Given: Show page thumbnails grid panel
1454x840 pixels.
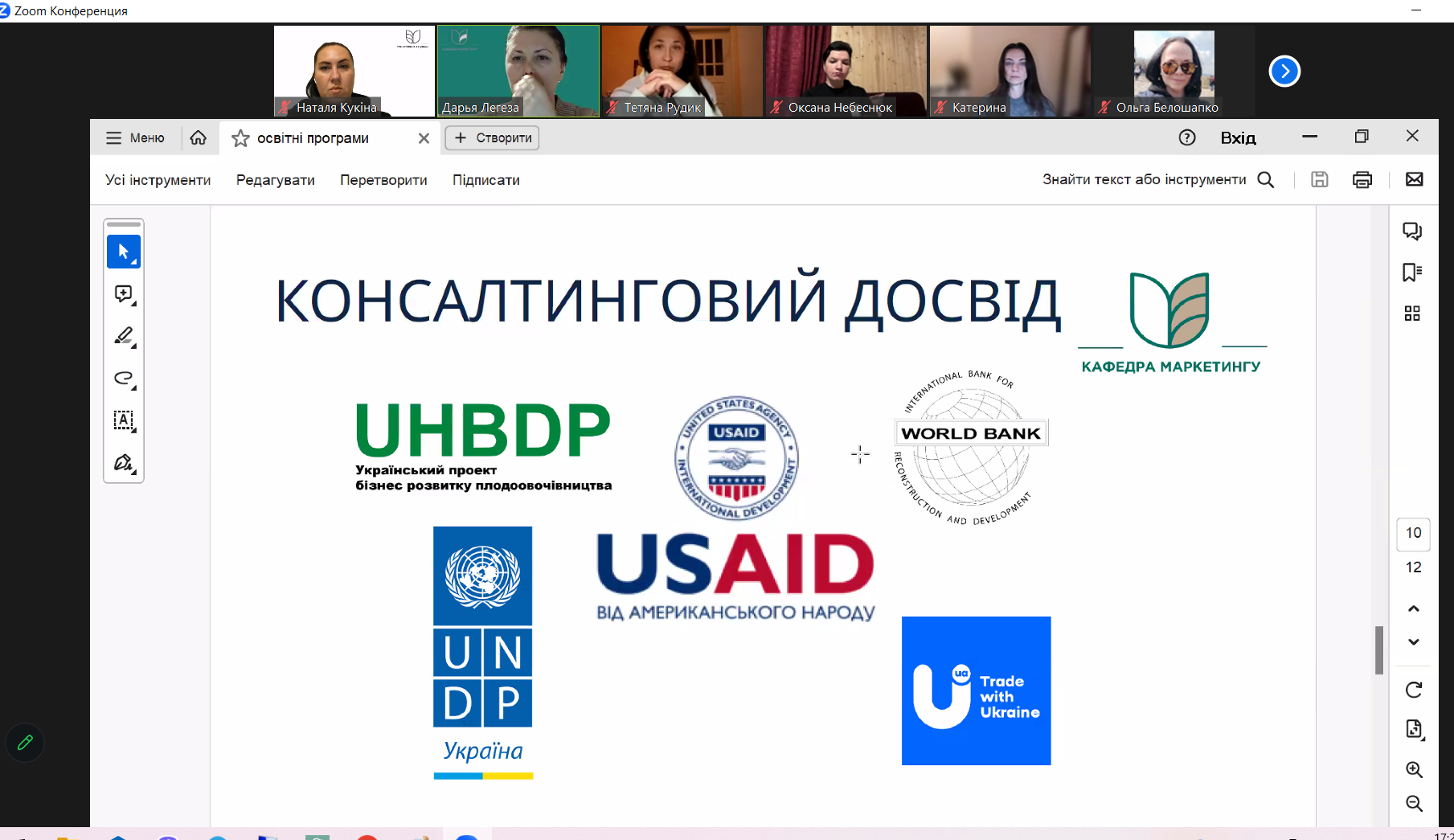Looking at the screenshot, I should 1412,313.
